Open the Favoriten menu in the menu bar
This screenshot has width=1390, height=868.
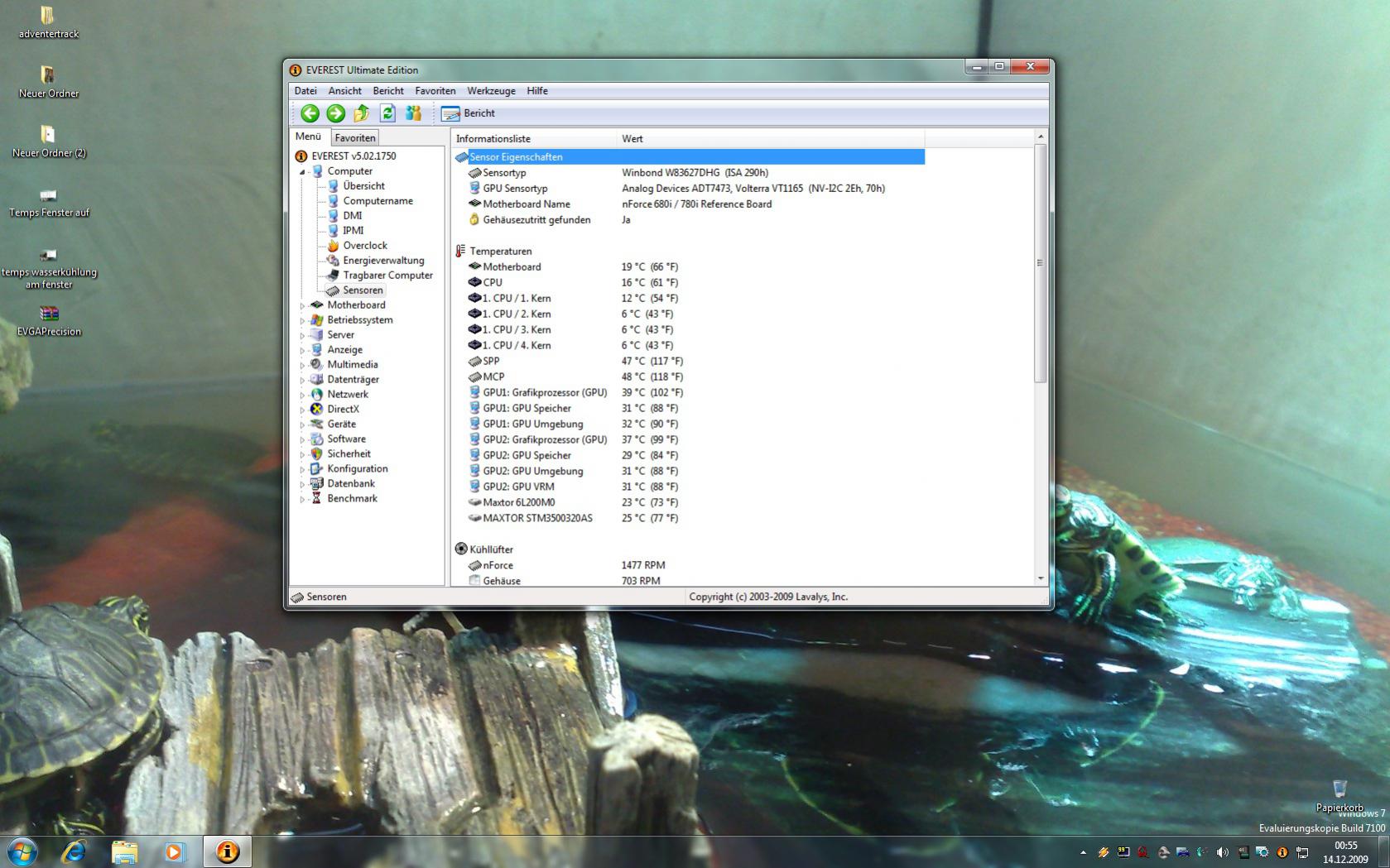click(x=435, y=91)
